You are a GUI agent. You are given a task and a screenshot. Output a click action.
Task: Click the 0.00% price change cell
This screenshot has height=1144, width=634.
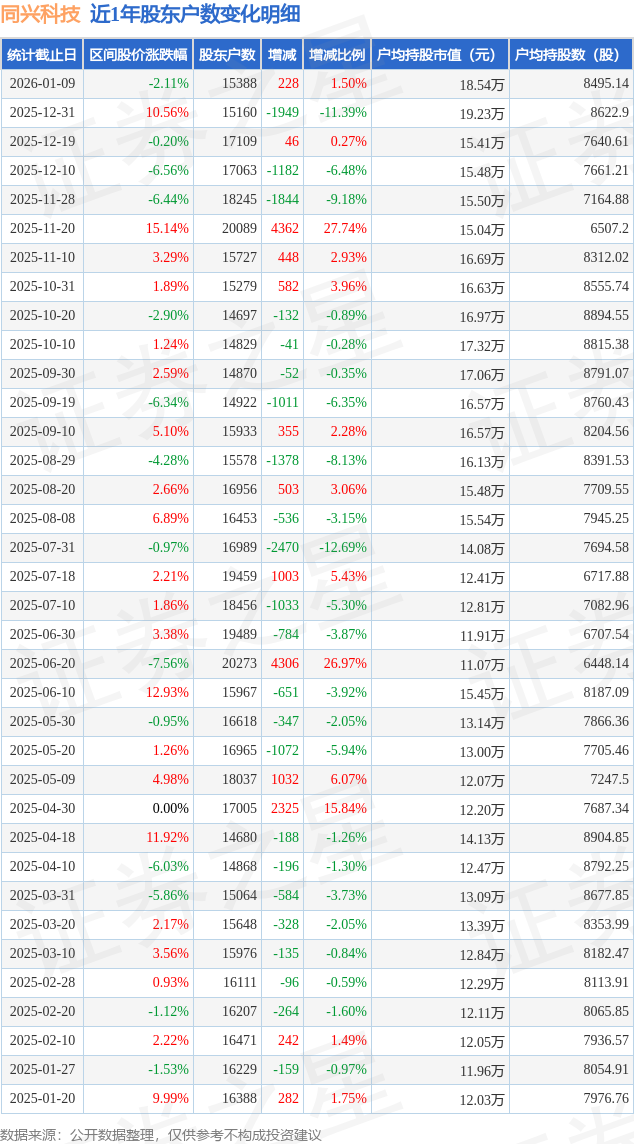[170, 809]
